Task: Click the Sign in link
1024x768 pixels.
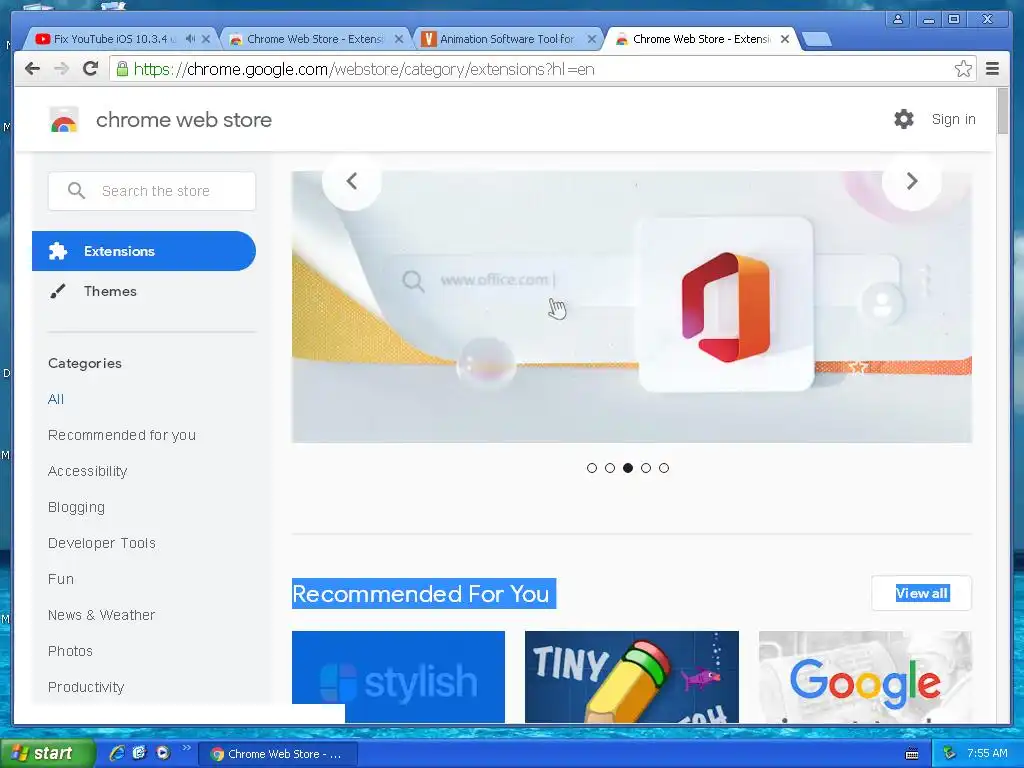Action: point(953,119)
